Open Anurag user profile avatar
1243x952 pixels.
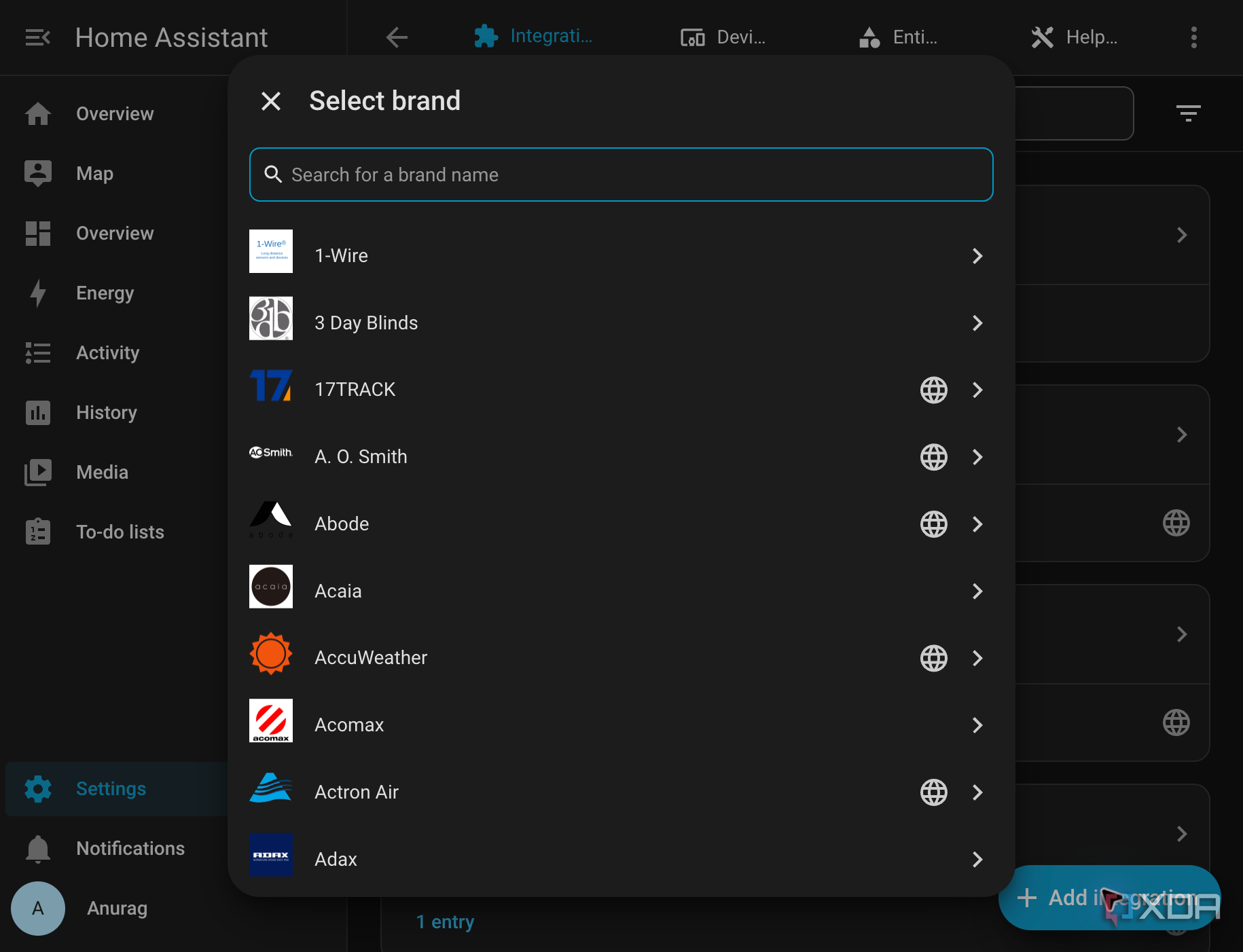coord(38,908)
